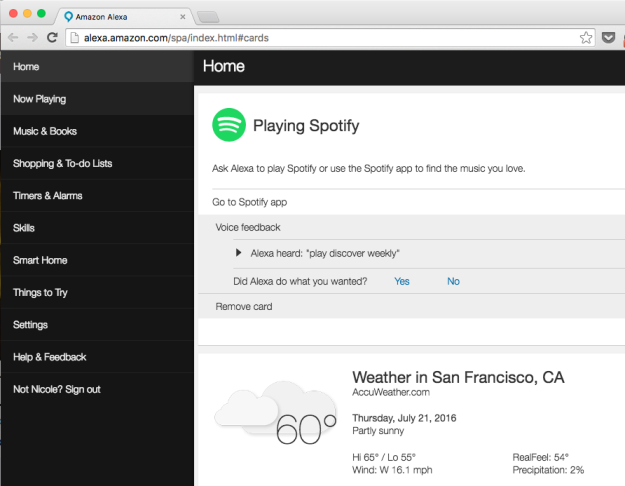This screenshot has width=625, height=486.
Task: Open the Pocket extension icon
Action: (608, 38)
